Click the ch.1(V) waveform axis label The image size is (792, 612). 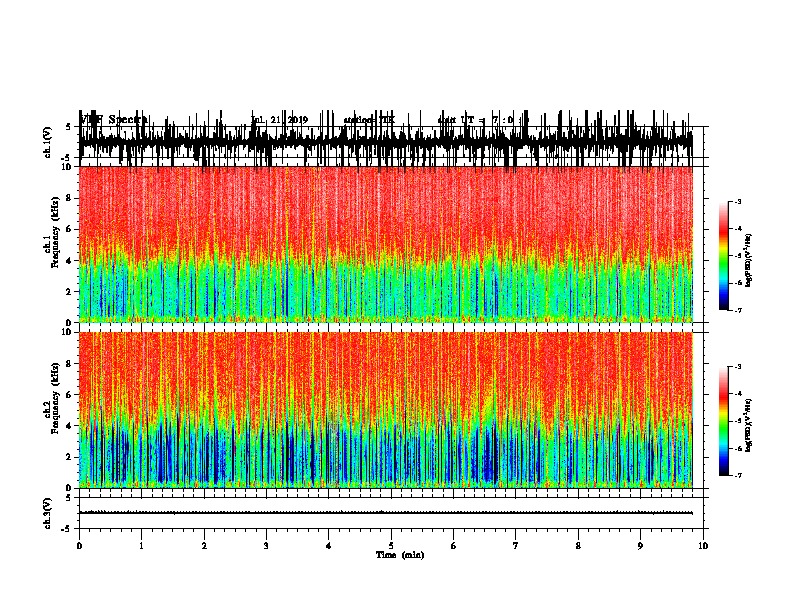pos(48,142)
